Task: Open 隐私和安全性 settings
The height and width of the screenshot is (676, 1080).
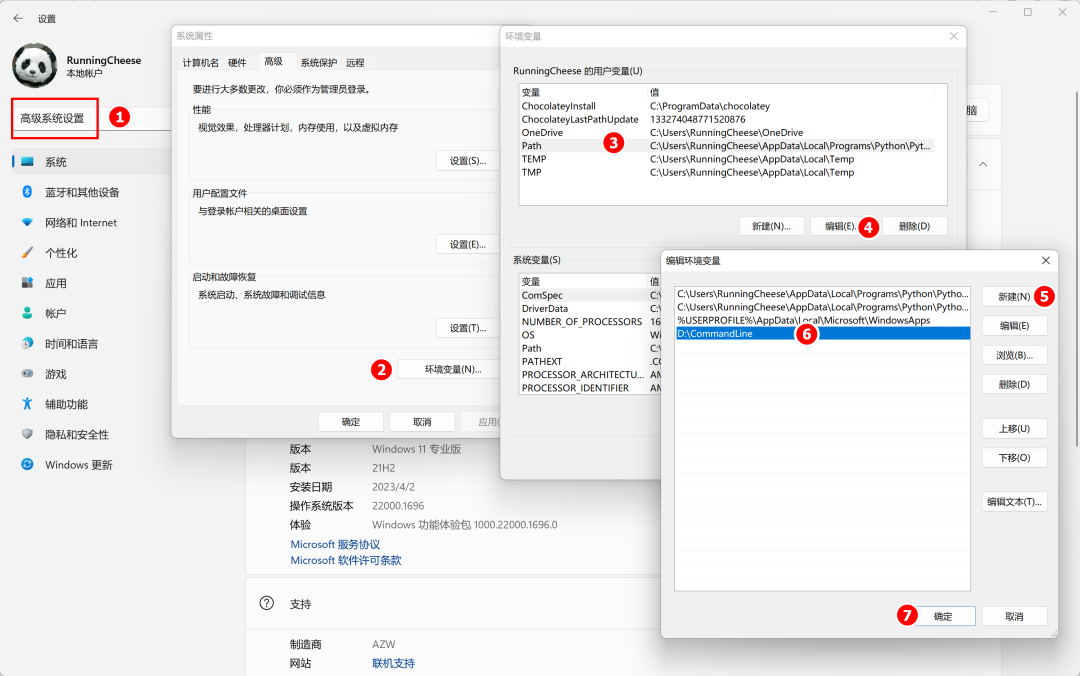Action: (x=77, y=435)
